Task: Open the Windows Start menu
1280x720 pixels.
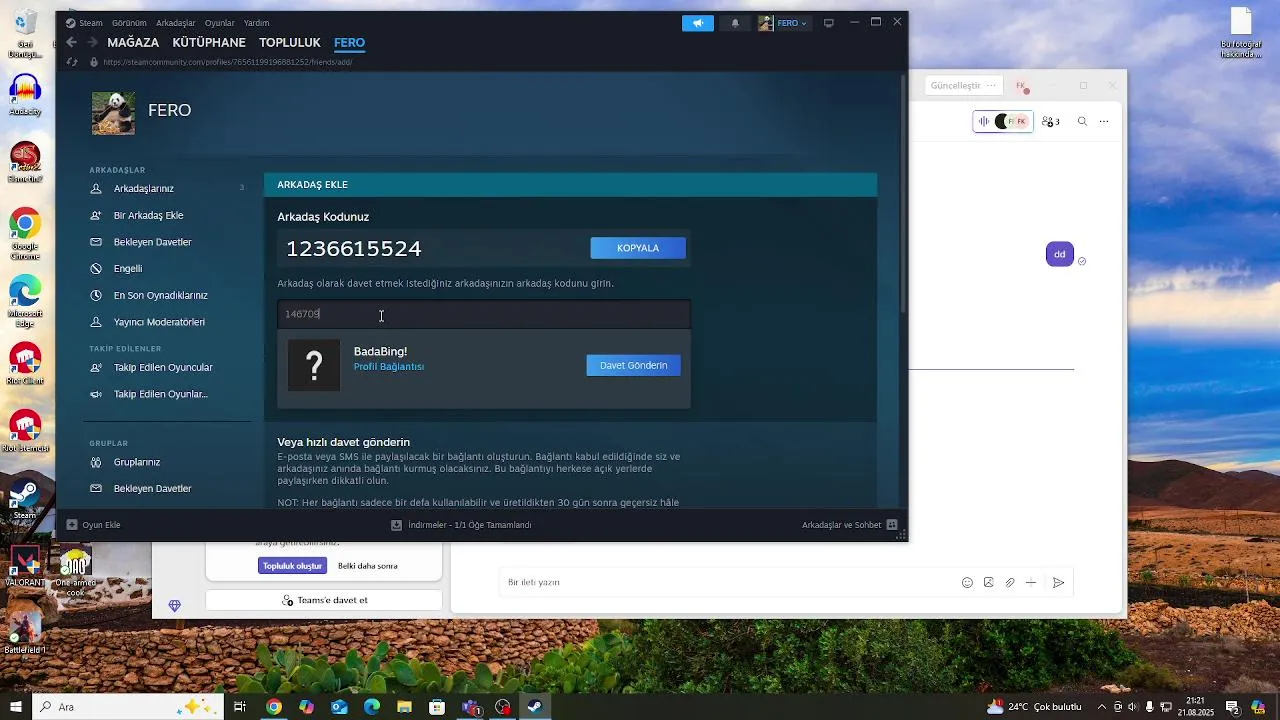Action: pos(15,706)
